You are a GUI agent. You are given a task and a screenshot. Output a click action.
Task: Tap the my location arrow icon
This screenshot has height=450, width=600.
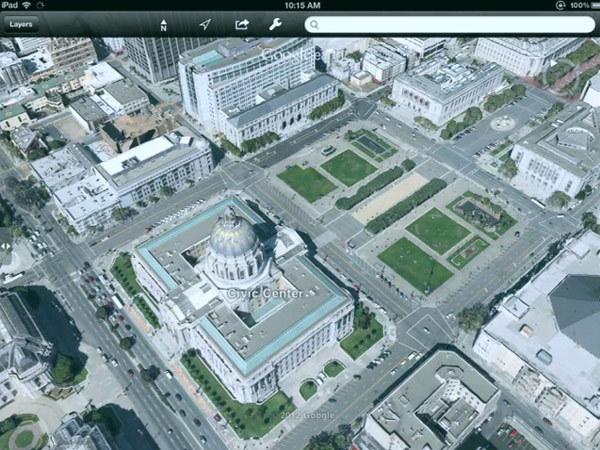(x=205, y=24)
